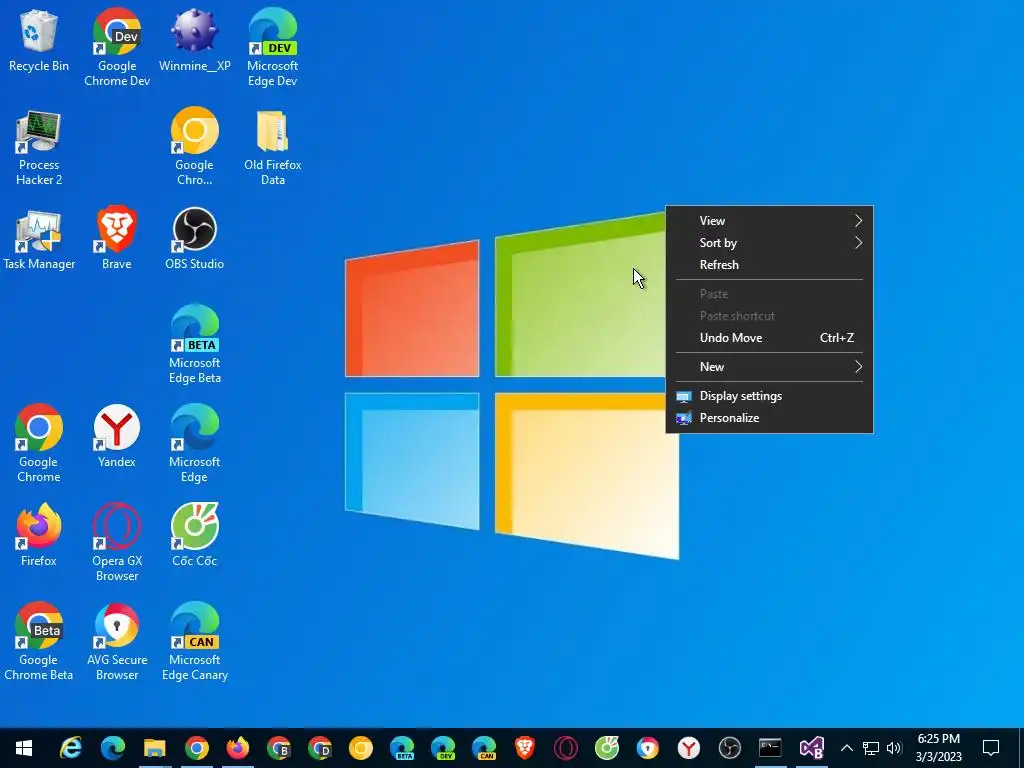Select the Google Chrome Beta desktop shortcut

[39, 641]
